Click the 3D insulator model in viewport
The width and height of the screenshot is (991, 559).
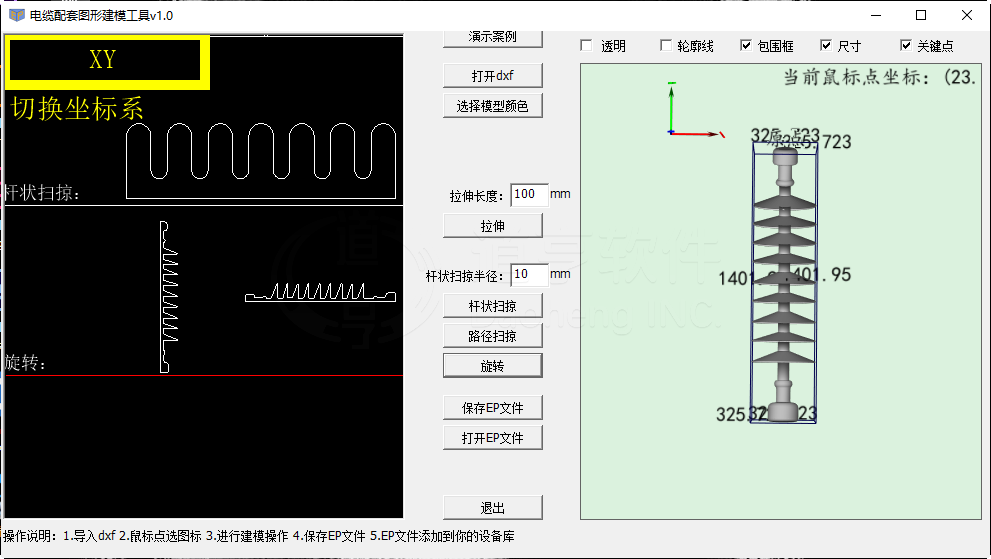pyautogui.click(x=784, y=285)
